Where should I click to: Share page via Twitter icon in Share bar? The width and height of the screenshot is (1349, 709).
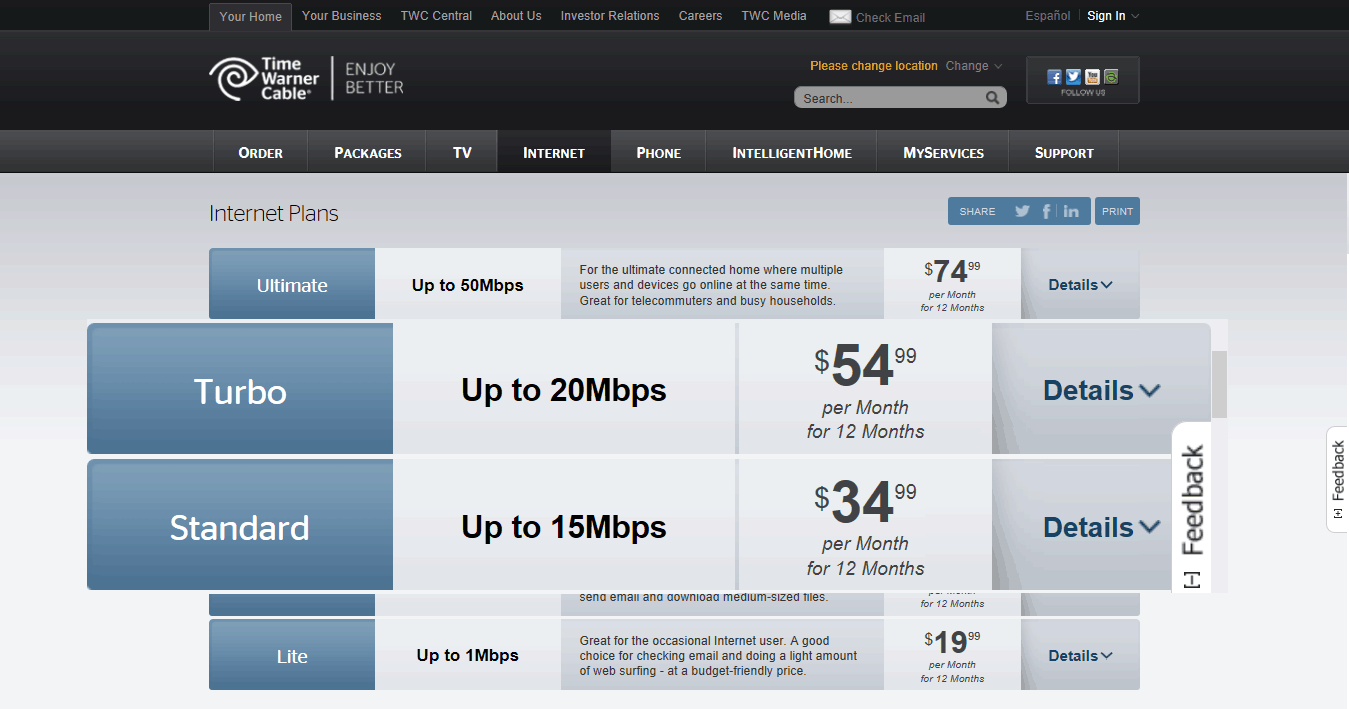[x=1022, y=211]
